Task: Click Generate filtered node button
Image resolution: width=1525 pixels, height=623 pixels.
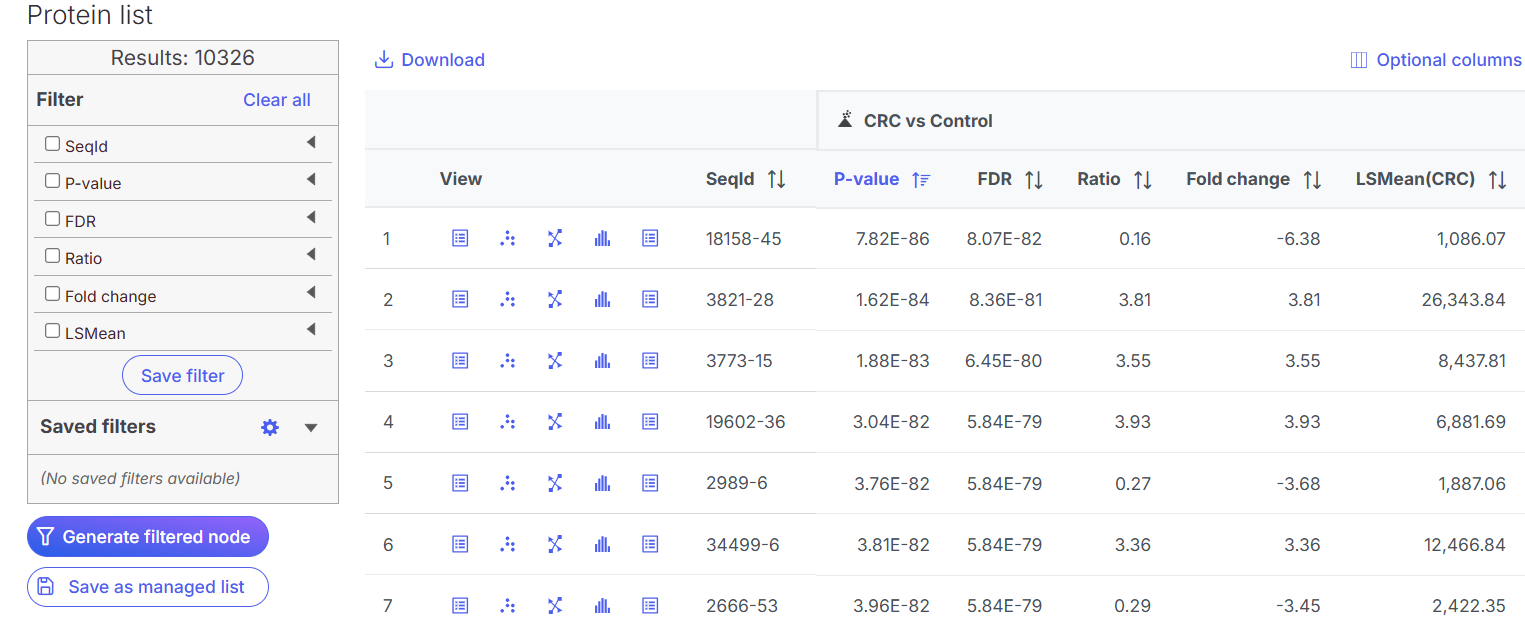Action: (147, 537)
